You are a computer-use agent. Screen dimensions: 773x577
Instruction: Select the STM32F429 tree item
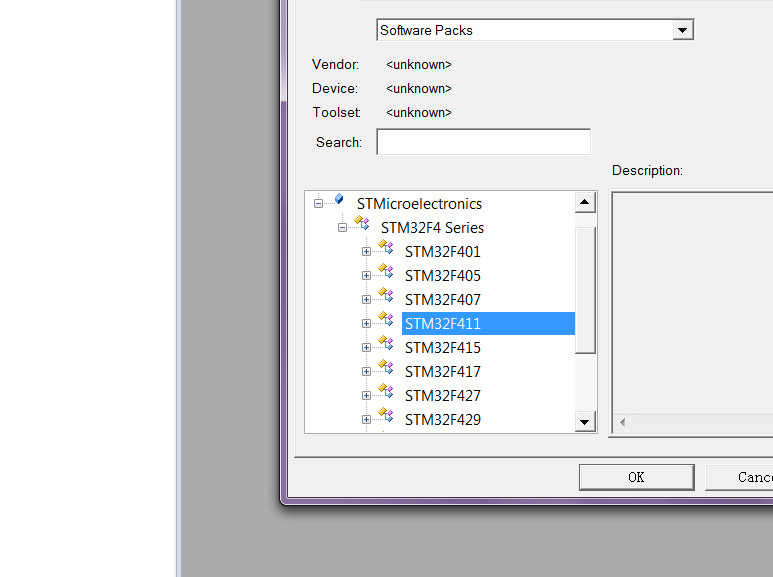[x=443, y=420]
